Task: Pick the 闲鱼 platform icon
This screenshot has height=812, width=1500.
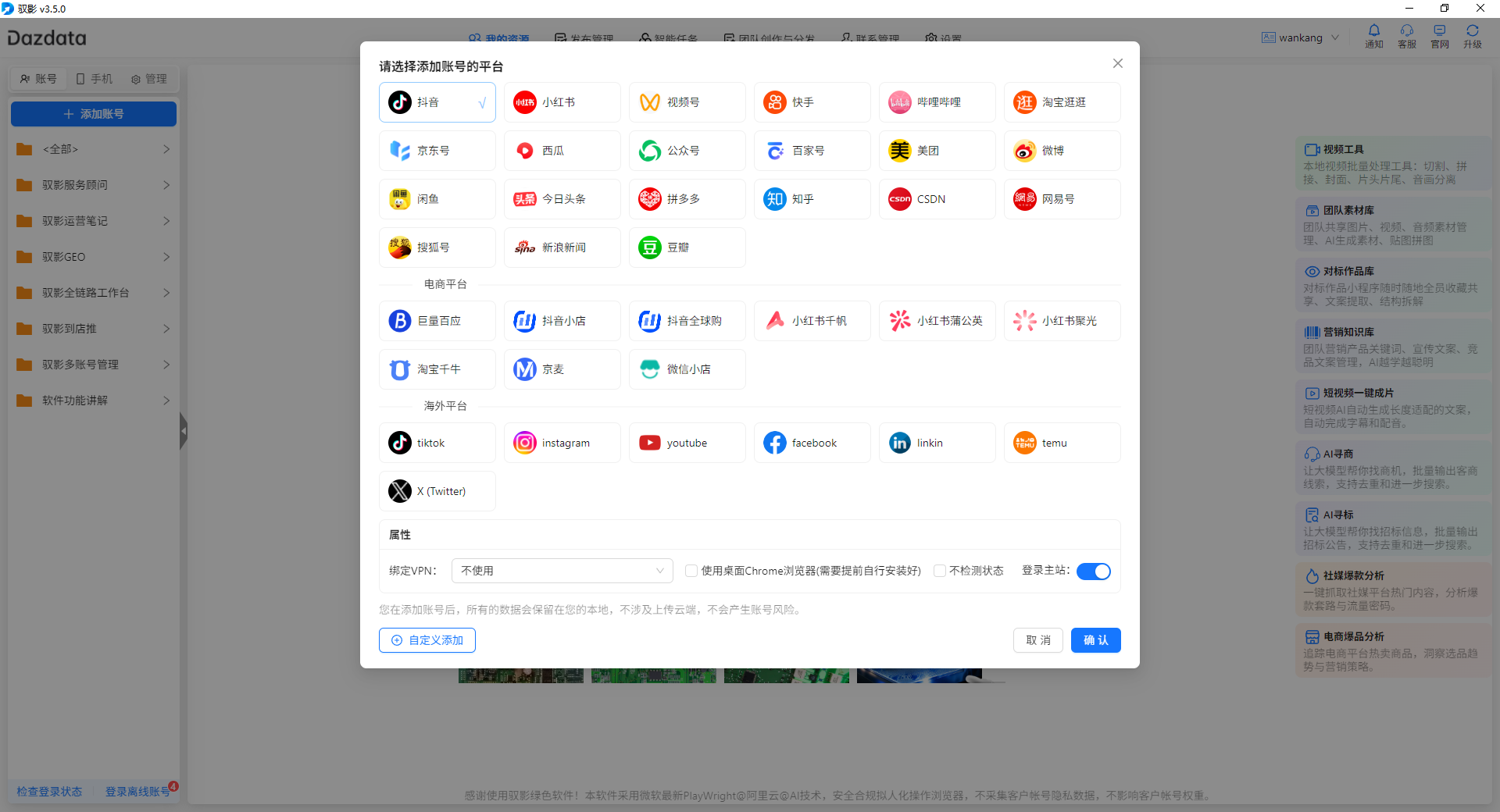Action: tap(400, 199)
